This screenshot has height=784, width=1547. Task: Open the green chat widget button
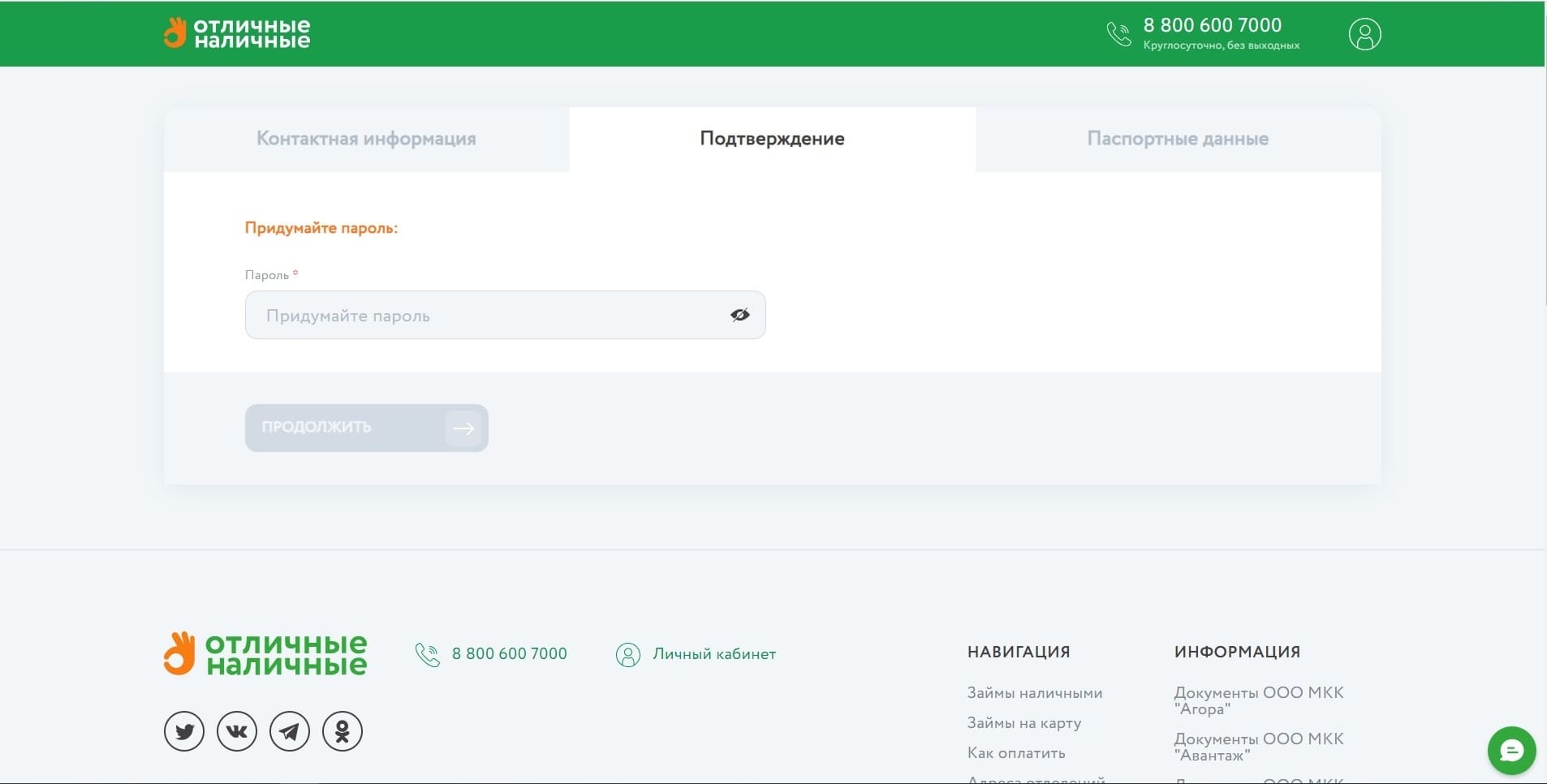pos(1511,751)
